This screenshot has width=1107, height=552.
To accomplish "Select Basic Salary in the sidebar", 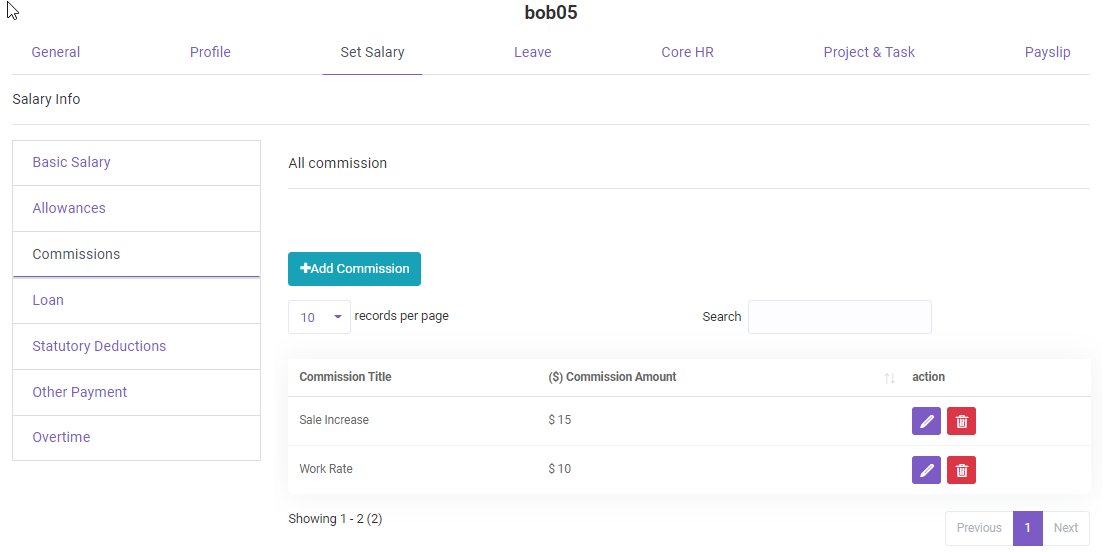I will [x=72, y=162].
